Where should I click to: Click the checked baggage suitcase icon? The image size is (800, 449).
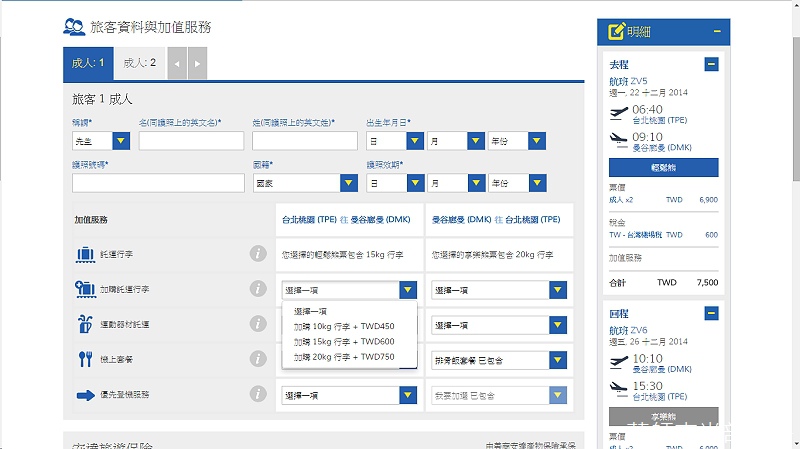[x=85, y=254]
